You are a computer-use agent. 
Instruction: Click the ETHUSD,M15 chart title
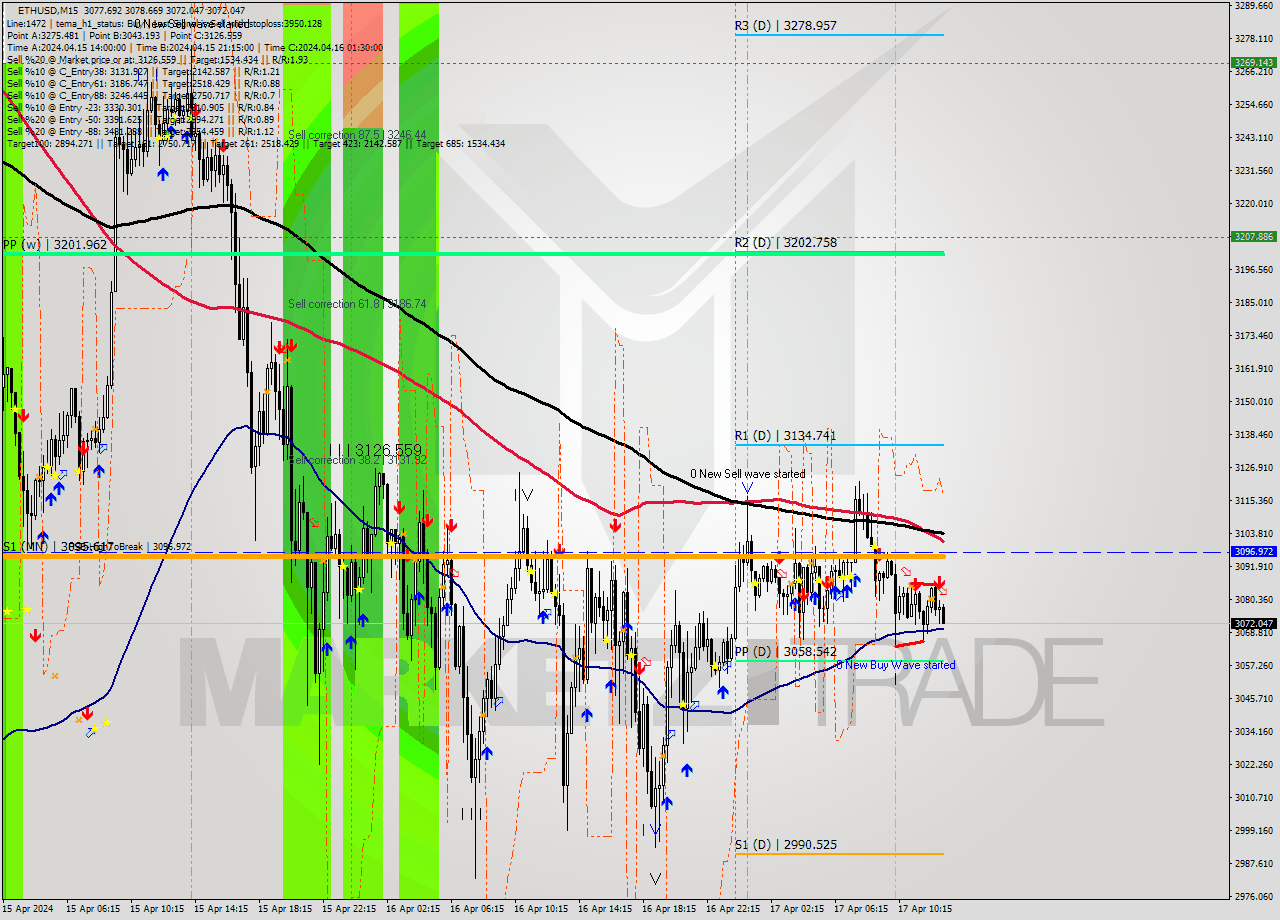coord(46,10)
